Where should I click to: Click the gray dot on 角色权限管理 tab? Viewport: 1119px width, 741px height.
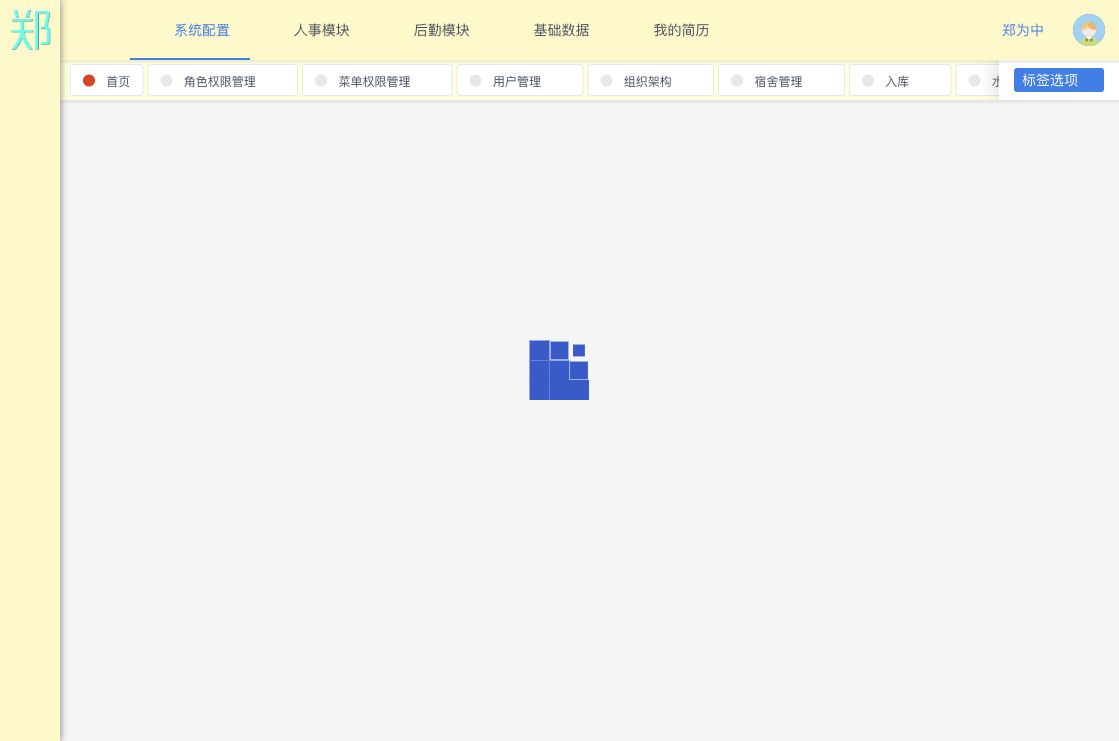166,81
